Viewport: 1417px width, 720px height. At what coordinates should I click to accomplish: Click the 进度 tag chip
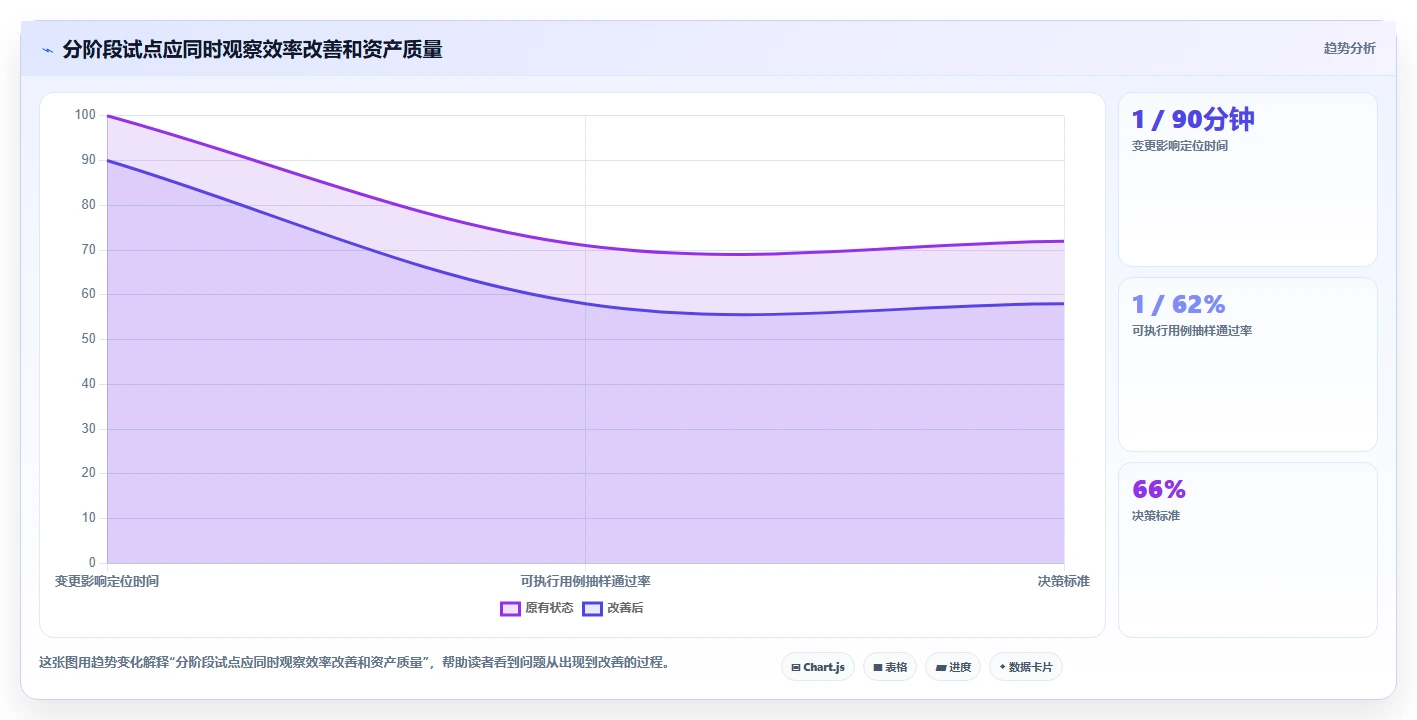953,667
